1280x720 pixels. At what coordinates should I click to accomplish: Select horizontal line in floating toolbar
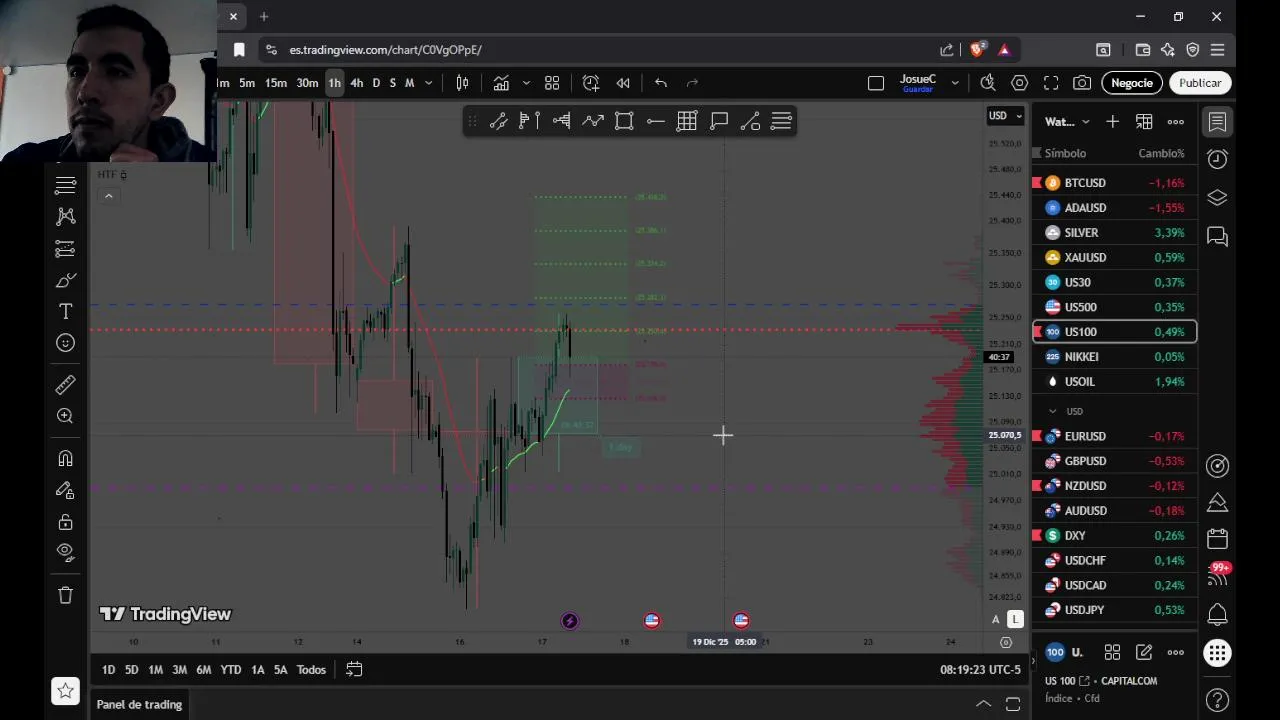(x=655, y=121)
